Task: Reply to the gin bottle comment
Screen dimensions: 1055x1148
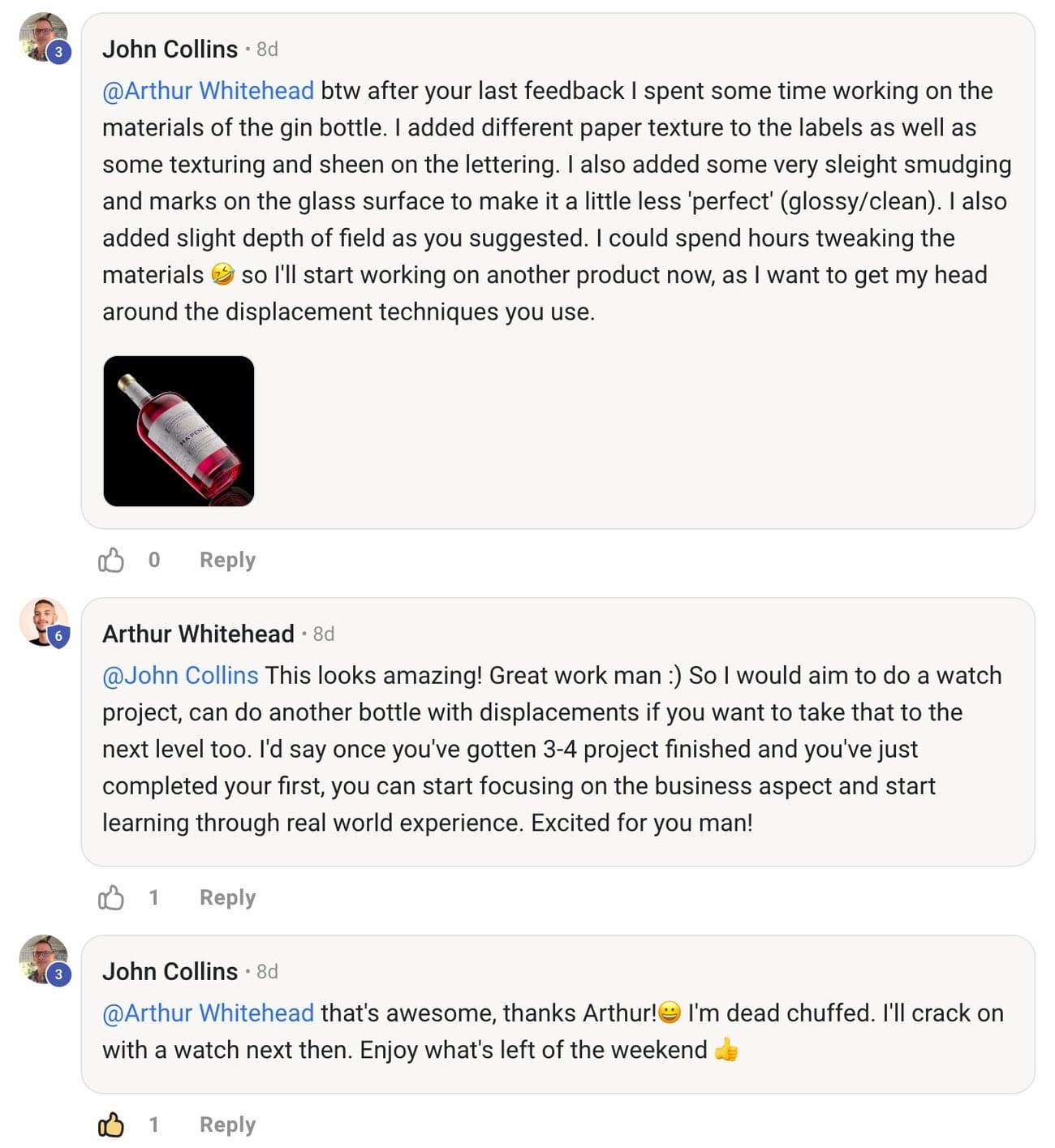Action: coord(227,560)
